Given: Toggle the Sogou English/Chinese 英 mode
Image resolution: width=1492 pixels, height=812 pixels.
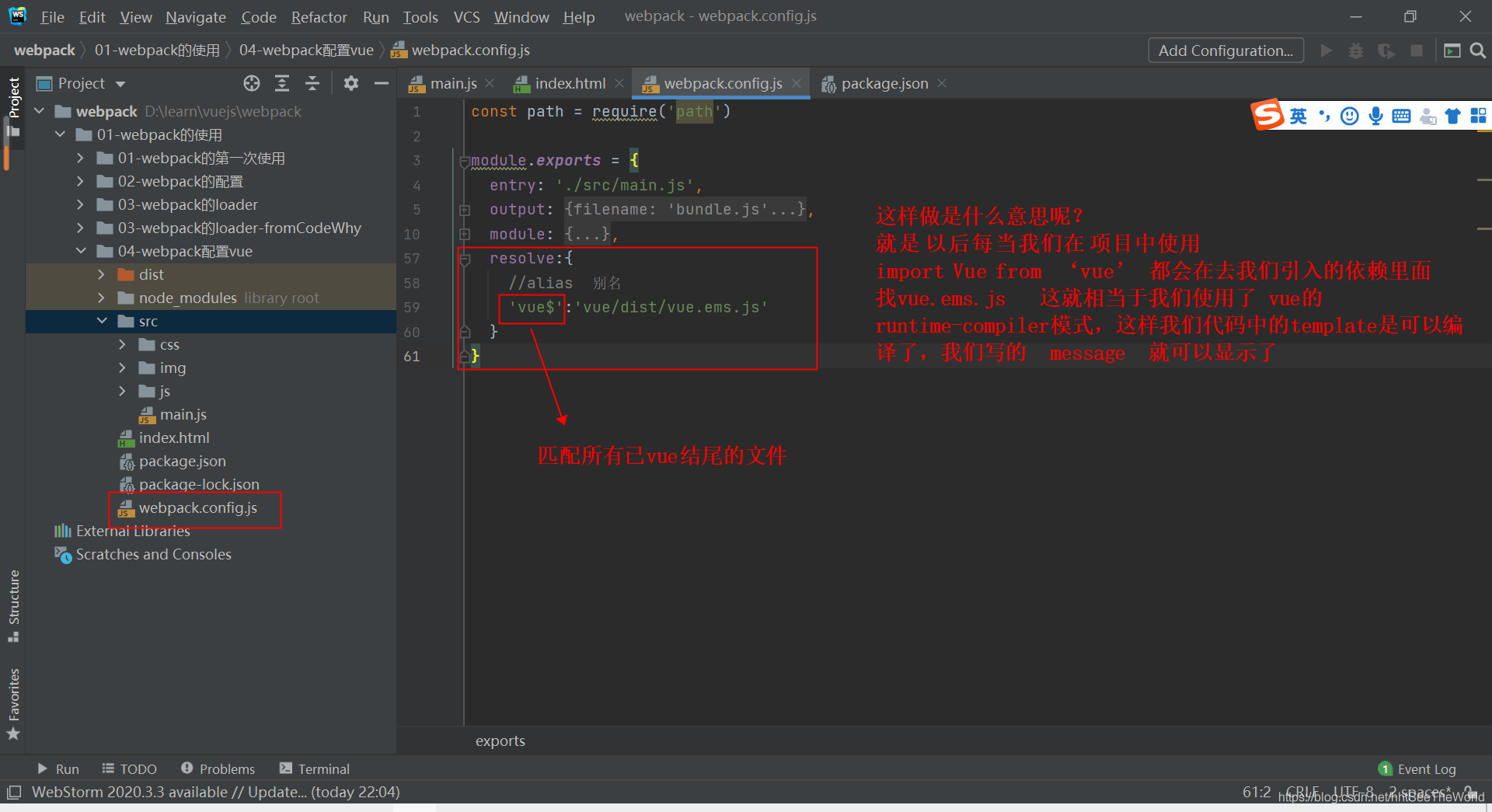Looking at the screenshot, I should (x=1299, y=116).
